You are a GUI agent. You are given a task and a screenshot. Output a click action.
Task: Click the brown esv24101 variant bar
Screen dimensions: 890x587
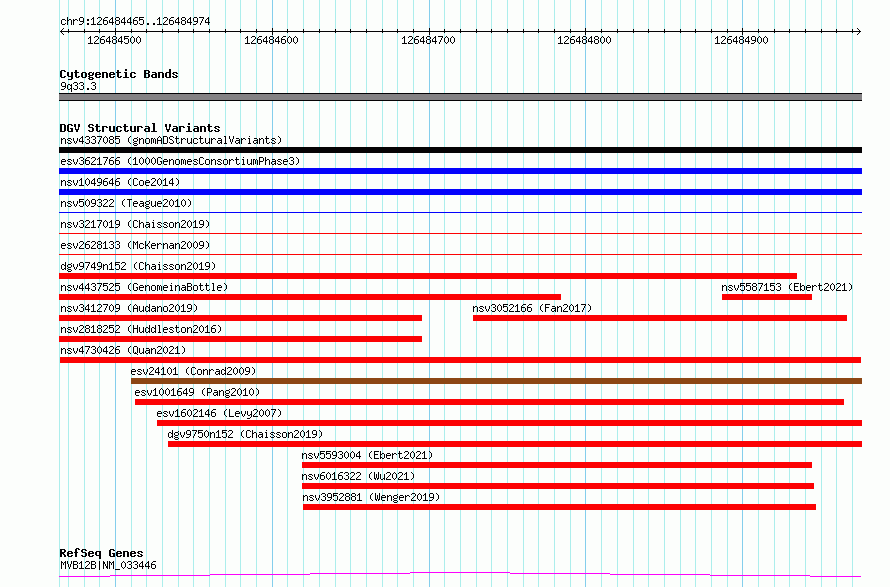(x=496, y=381)
